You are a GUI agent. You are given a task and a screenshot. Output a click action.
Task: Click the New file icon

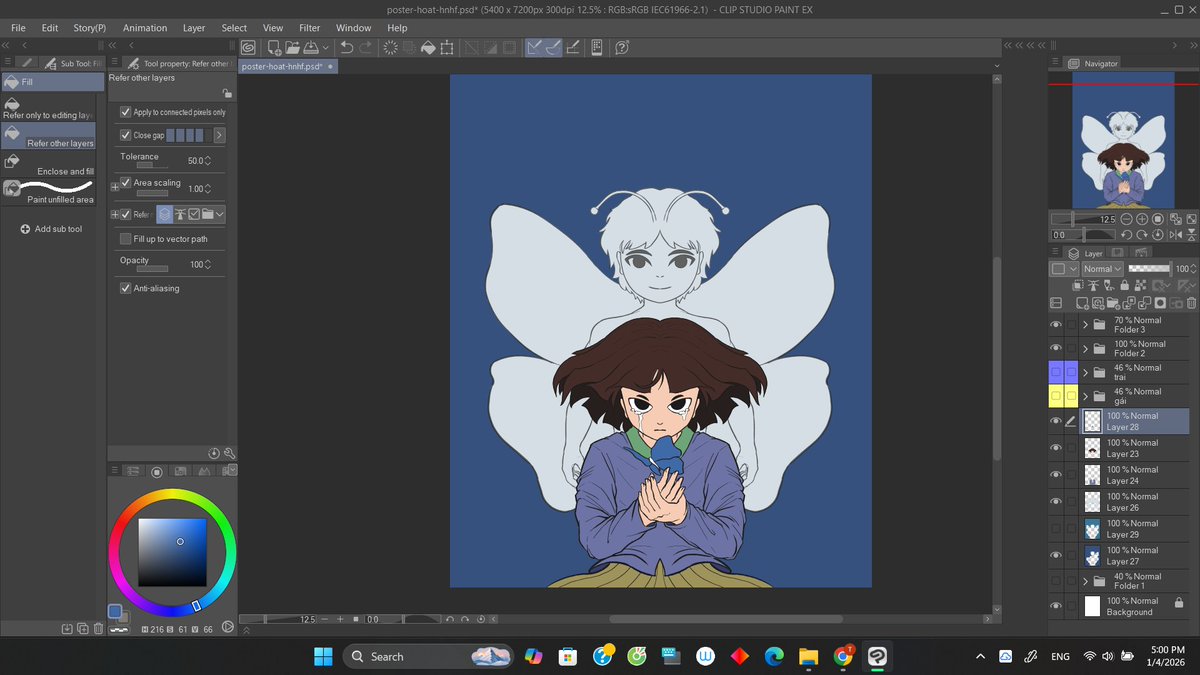coord(274,47)
